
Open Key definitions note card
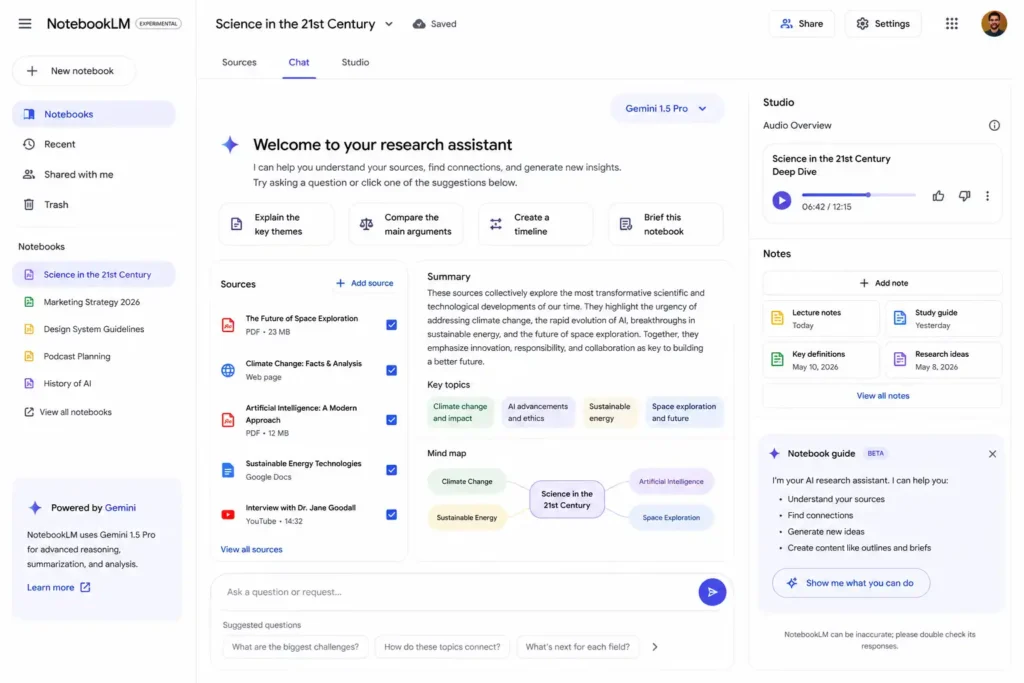pos(821,360)
